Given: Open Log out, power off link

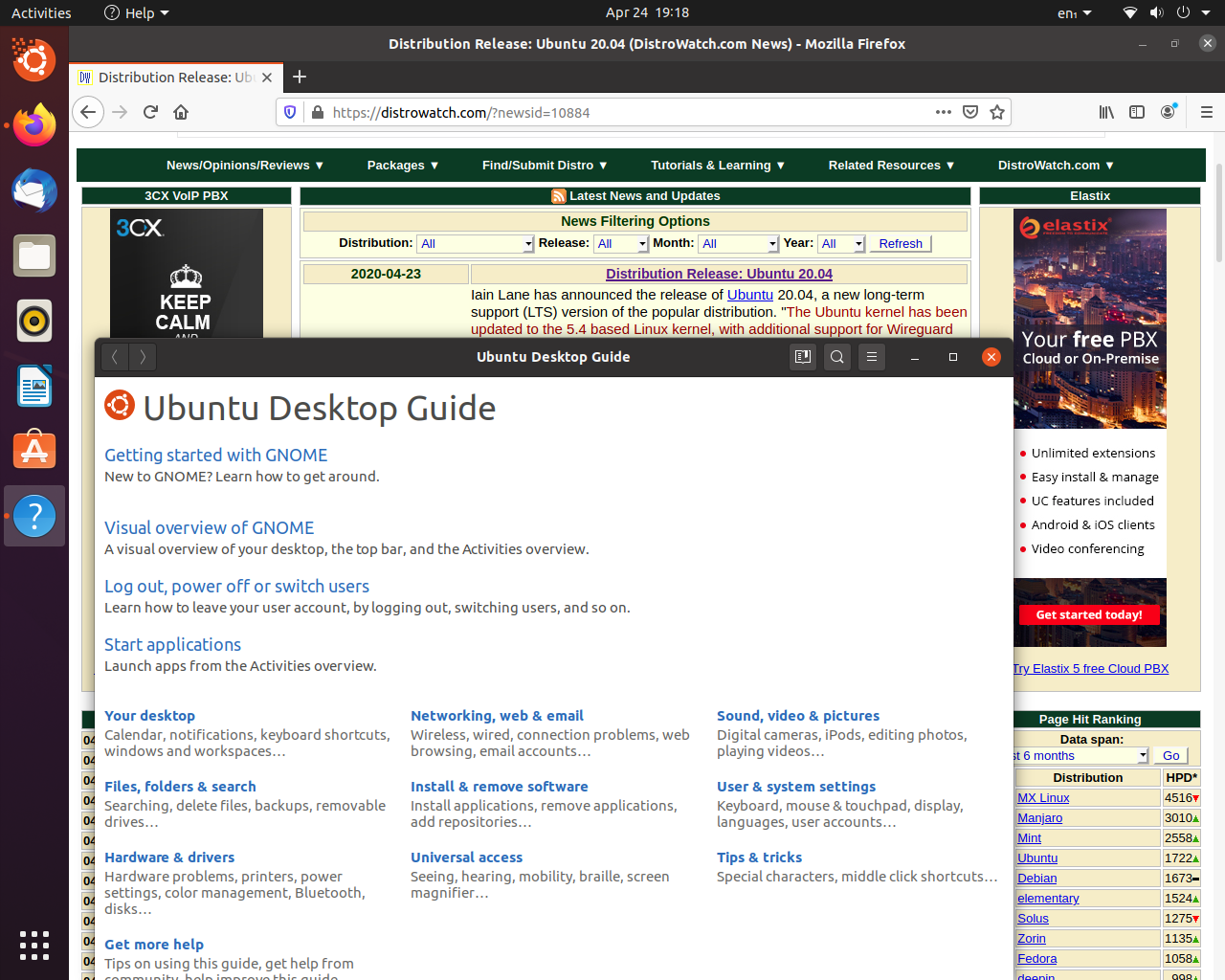Looking at the screenshot, I should point(236,587).
